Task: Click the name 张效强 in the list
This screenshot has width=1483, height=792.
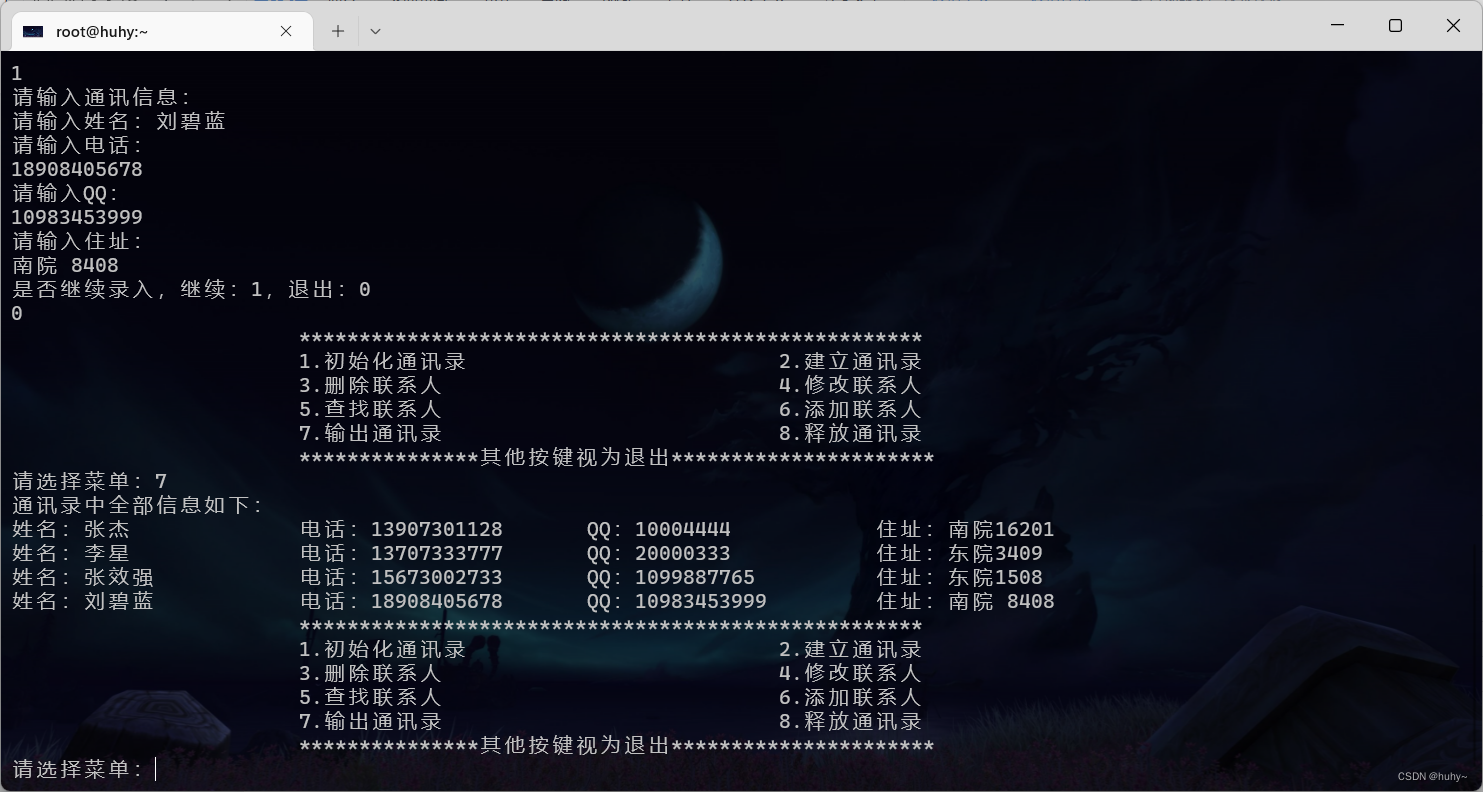Action: tap(119, 577)
